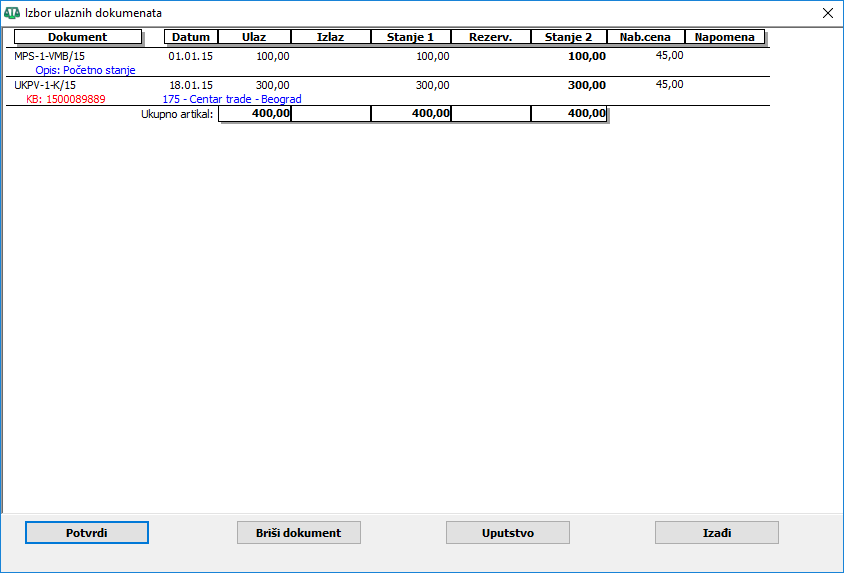This screenshot has height=573, width=844.
Task: Click total Stanje 2 cell 400,00
Action: pyautogui.click(x=569, y=114)
